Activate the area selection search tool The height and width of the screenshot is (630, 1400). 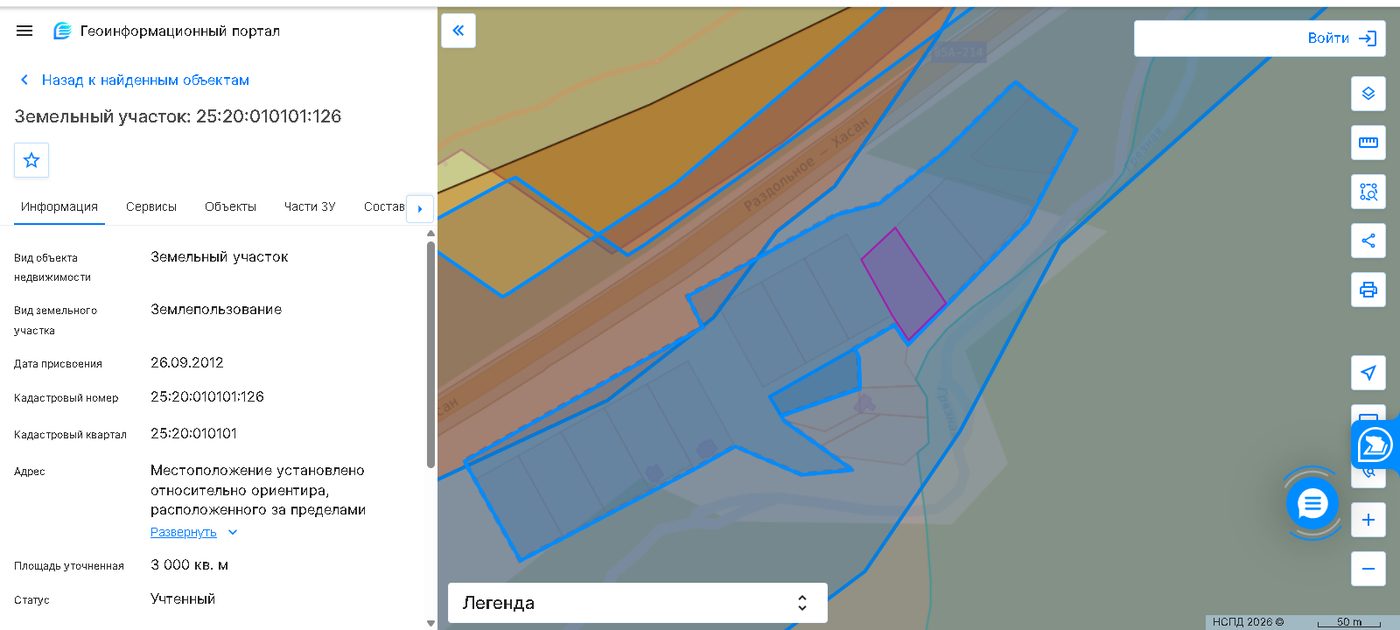coord(1368,191)
